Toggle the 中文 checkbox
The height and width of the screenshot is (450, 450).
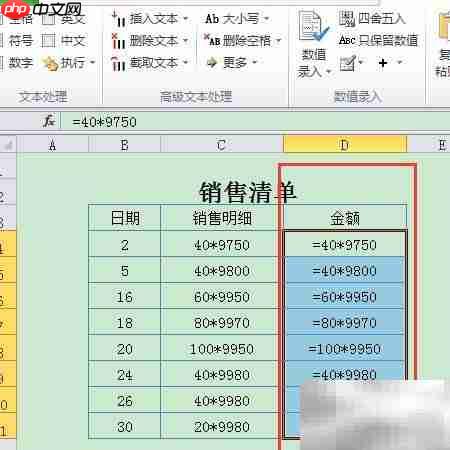[x=49, y=41]
